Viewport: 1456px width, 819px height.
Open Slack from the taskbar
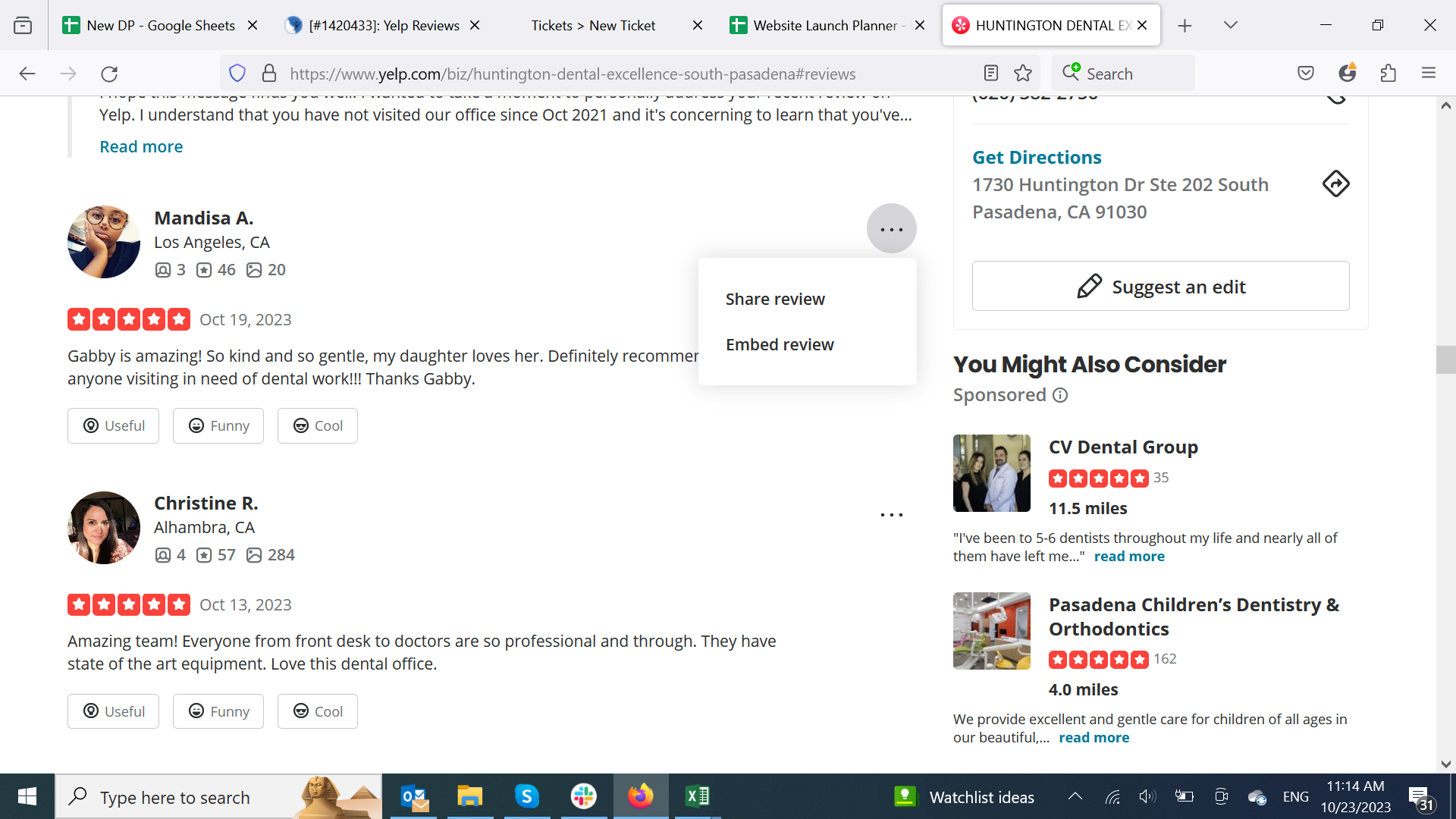[x=583, y=796]
